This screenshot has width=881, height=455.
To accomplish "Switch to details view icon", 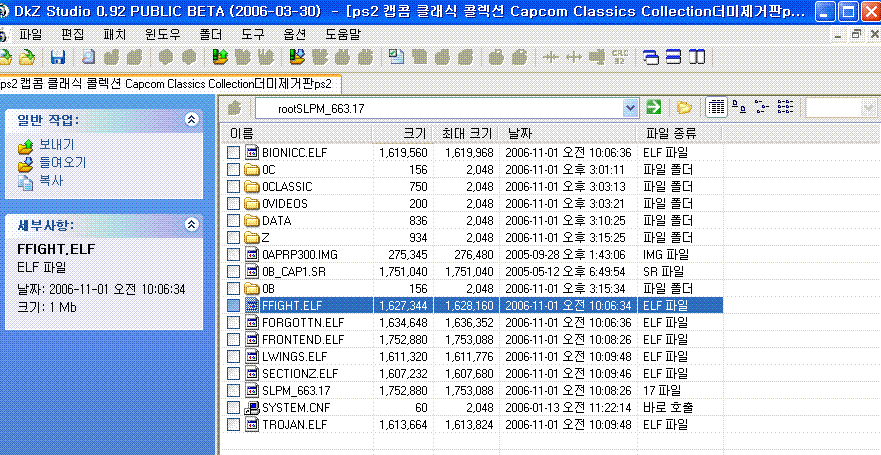I will [715, 107].
